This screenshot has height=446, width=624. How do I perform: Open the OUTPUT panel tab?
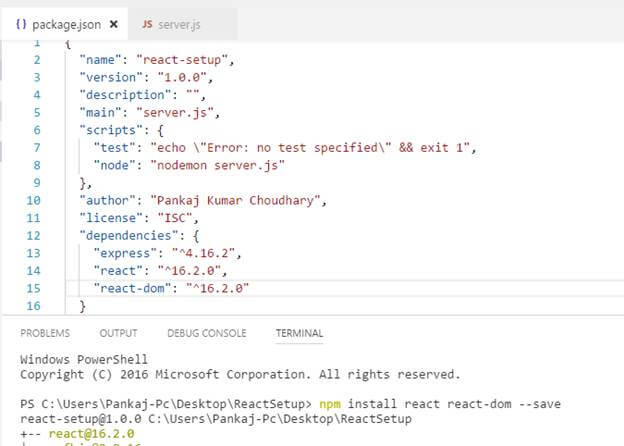(118, 333)
